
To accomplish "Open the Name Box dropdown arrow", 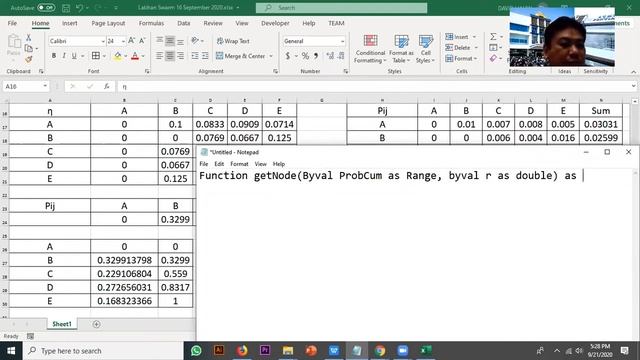I will (45, 87).
